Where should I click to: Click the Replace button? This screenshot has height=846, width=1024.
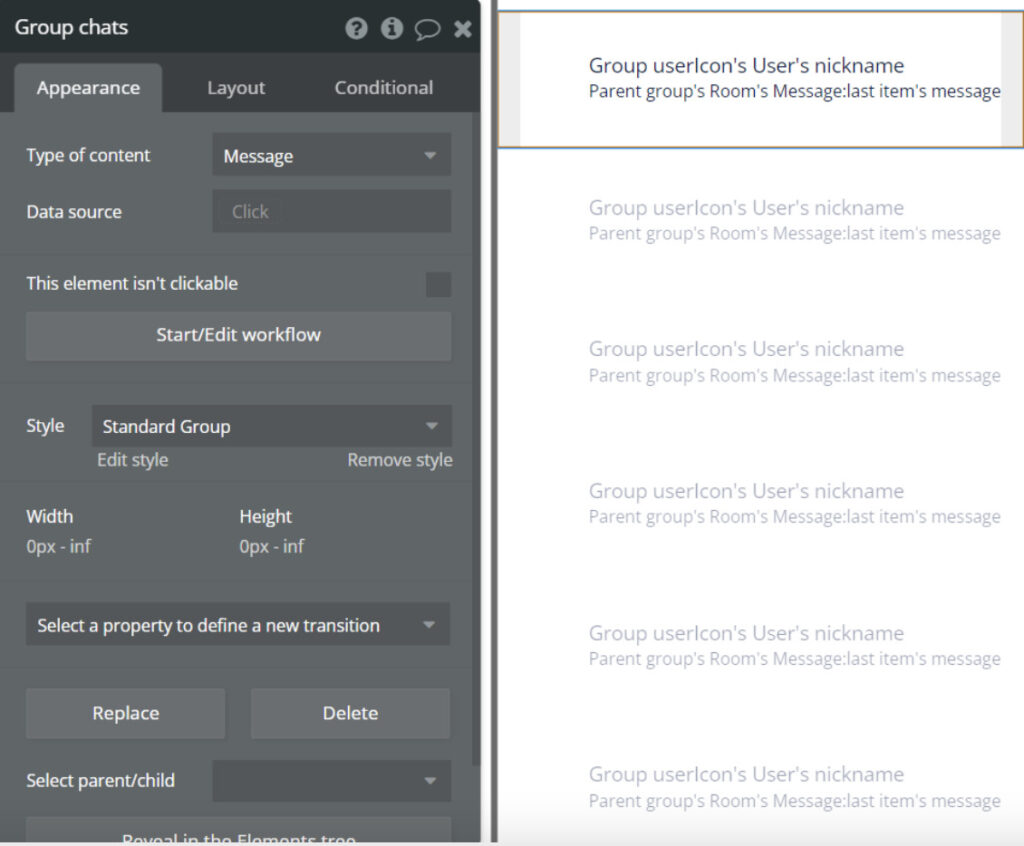coord(126,713)
